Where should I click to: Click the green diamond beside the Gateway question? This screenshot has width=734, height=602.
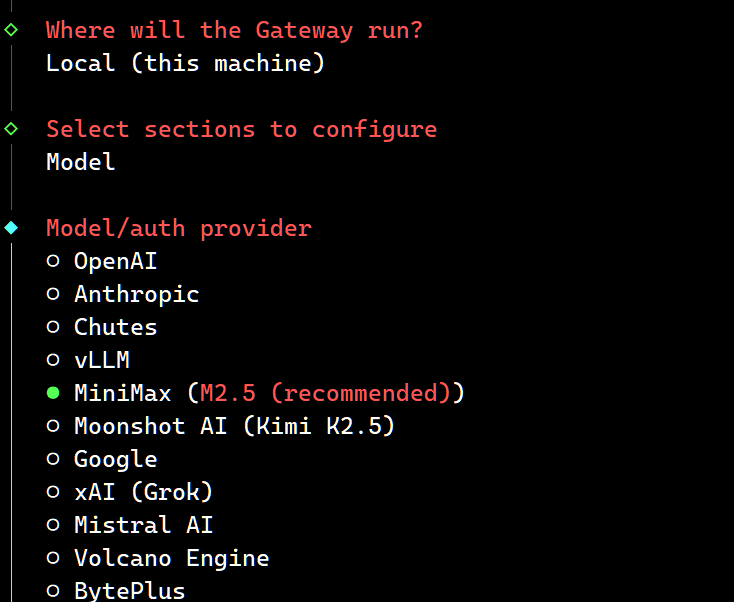tap(11, 30)
